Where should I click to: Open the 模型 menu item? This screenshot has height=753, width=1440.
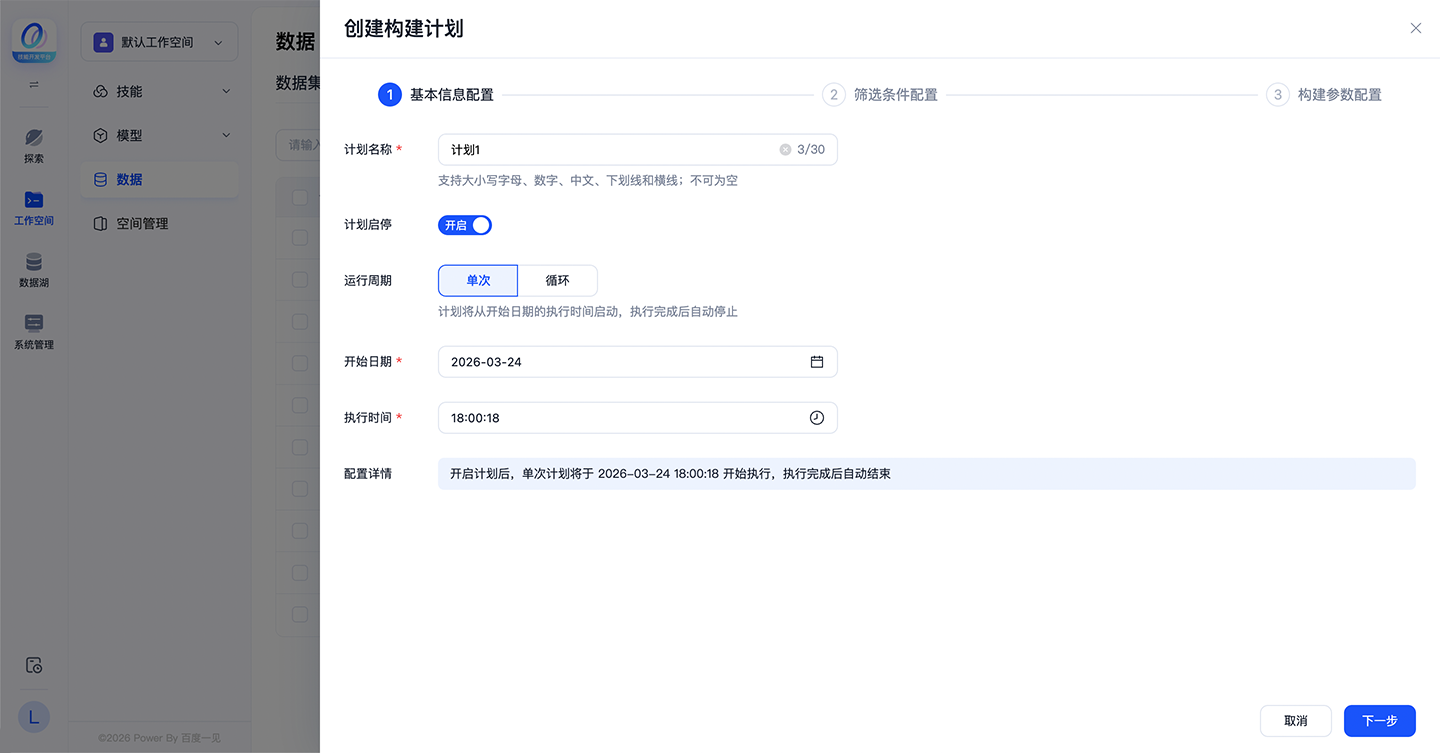[x=159, y=135]
